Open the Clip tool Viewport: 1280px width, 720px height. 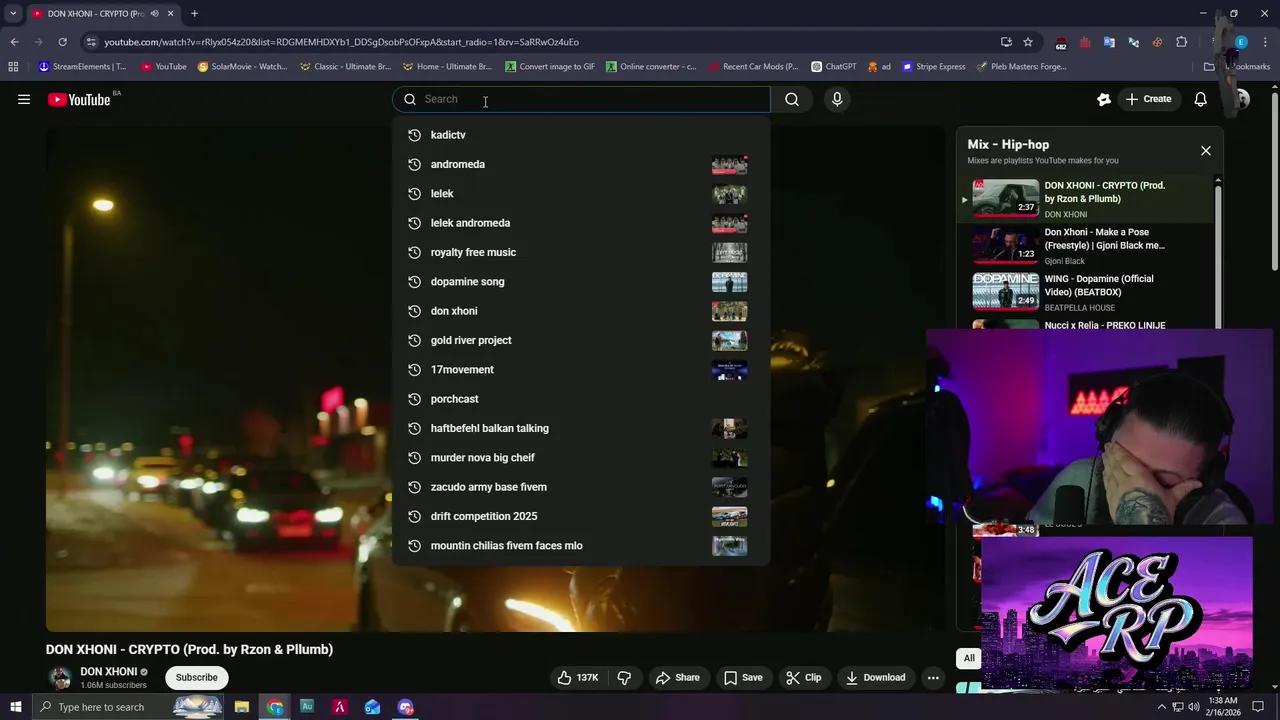(x=803, y=677)
